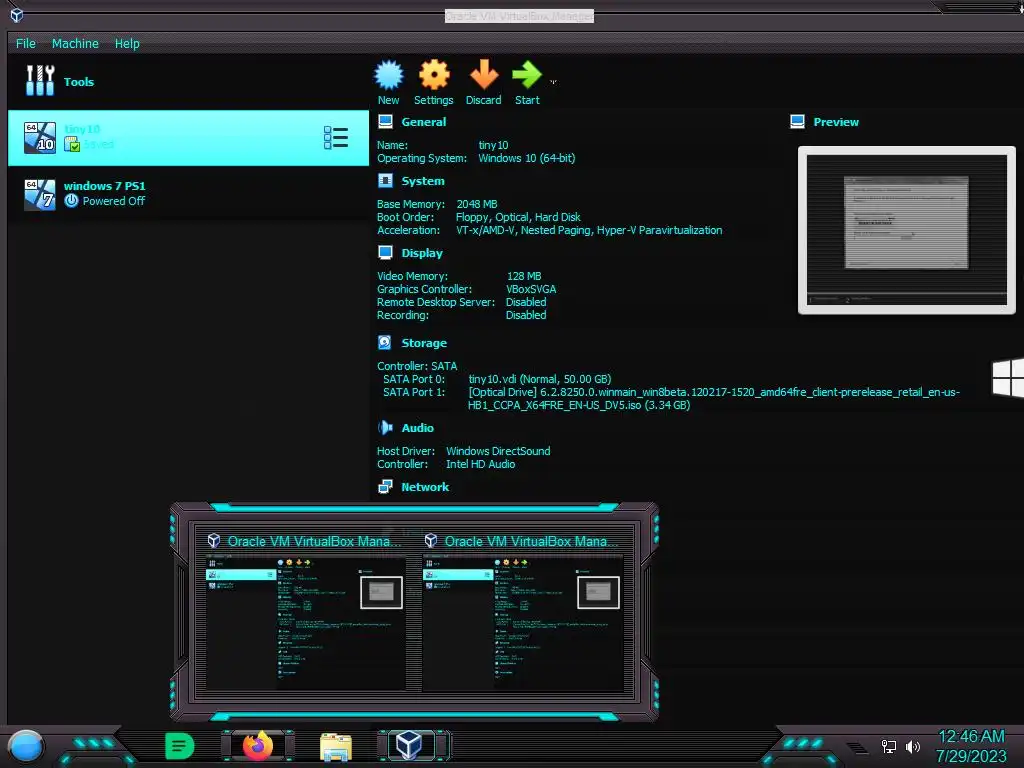The image size is (1024, 768).
Task: Click the Boot Order value Floppy, Optical, Hard Disk
Action: click(x=518, y=217)
